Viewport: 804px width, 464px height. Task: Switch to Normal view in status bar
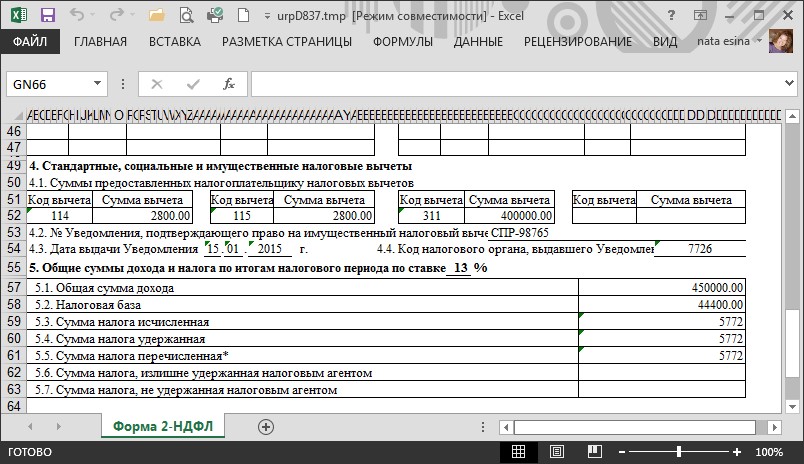(x=518, y=452)
